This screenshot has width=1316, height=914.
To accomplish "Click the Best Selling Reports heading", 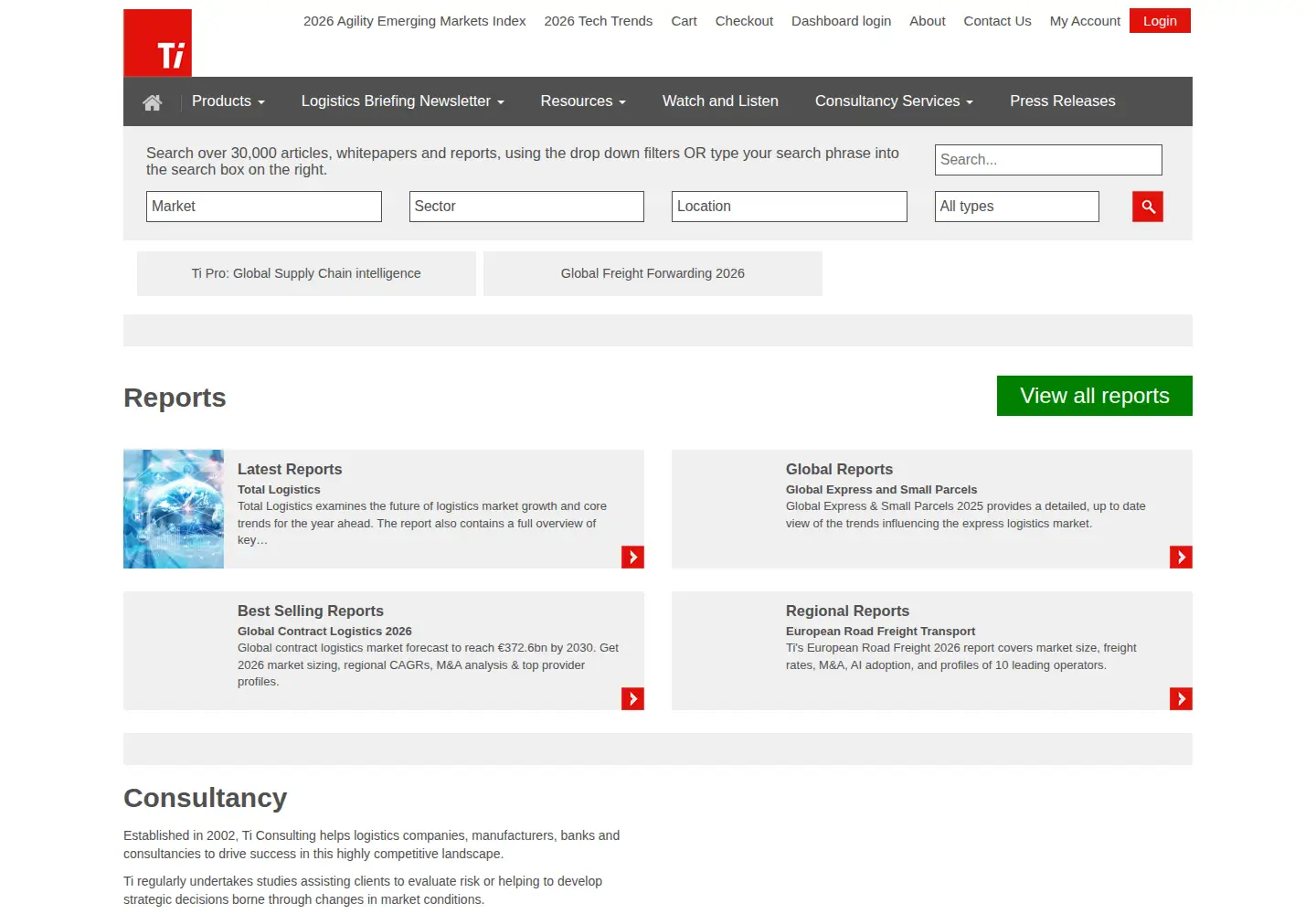I will point(311,611).
